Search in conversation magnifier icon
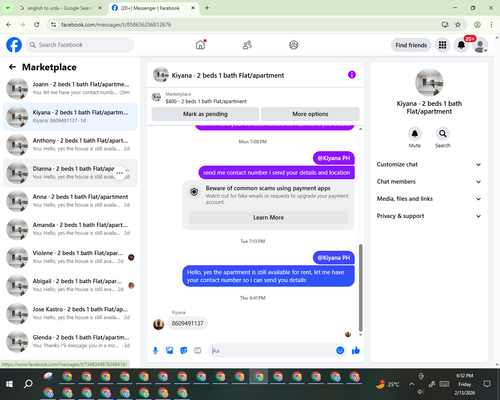Image resolution: width=500 pixels, height=400 pixels. click(x=443, y=134)
